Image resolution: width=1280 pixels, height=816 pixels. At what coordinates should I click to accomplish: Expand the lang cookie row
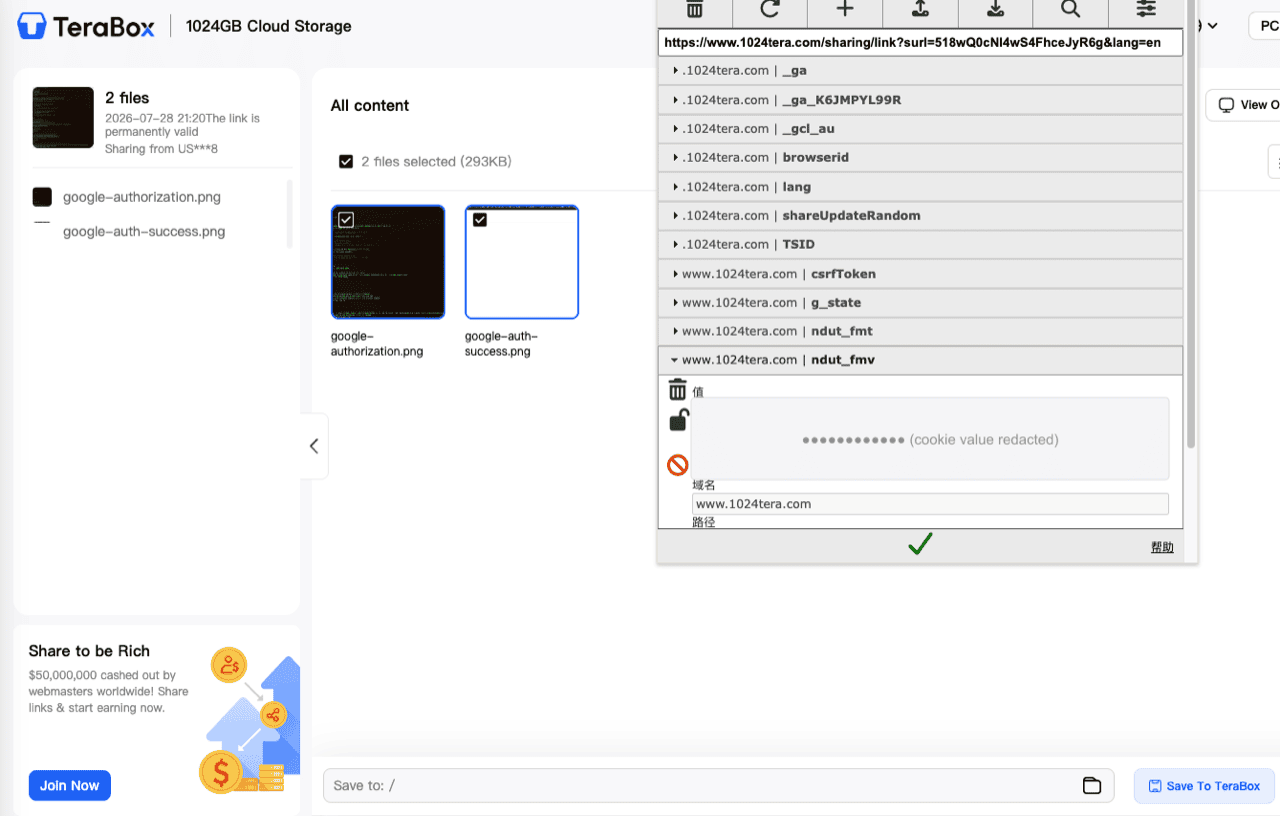tap(921, 186)
